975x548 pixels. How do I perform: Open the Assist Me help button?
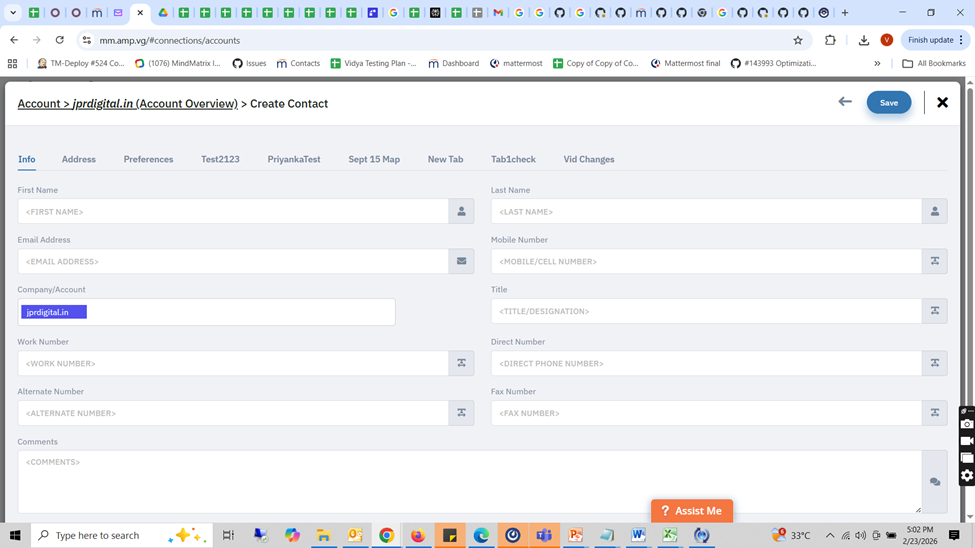[691, 511]
